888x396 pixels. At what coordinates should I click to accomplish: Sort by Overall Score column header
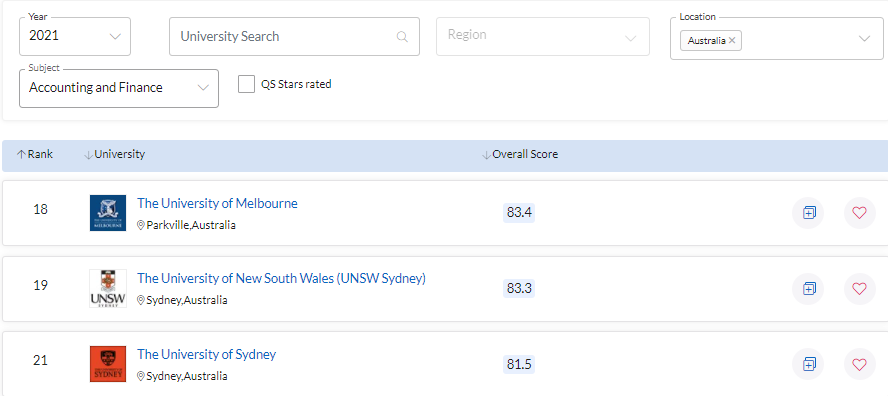(x=520, y=154)
